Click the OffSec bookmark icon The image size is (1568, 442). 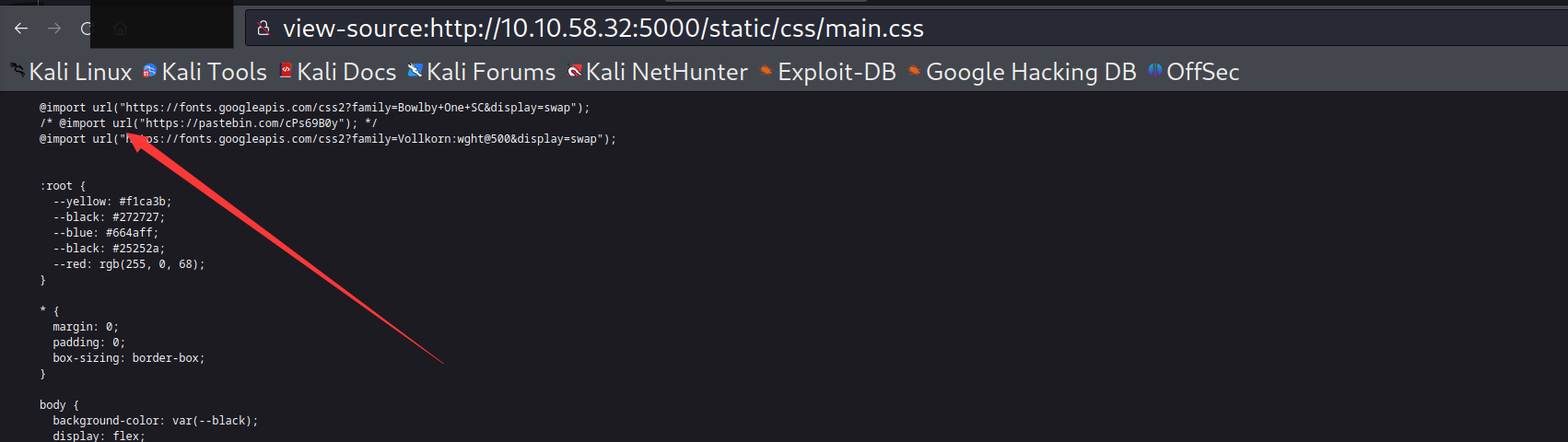pos(1155,71)
